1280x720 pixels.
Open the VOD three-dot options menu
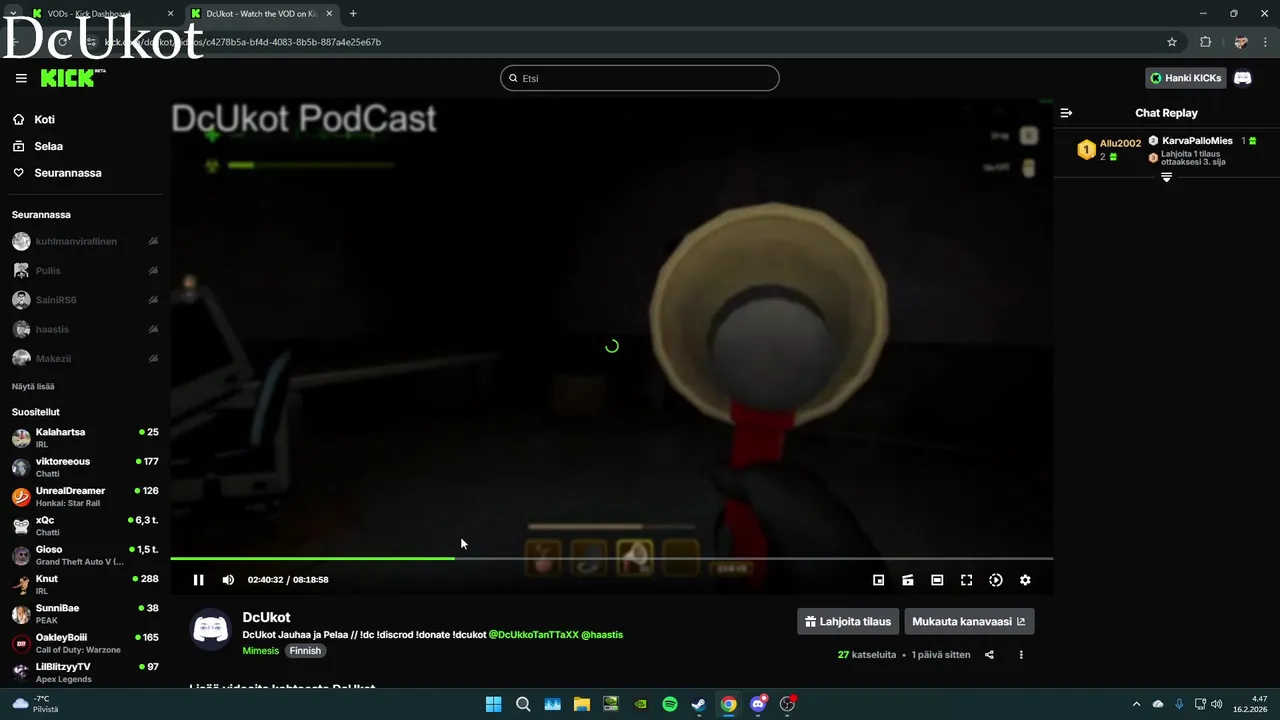pyautogui.click(x=1021, y=655)
